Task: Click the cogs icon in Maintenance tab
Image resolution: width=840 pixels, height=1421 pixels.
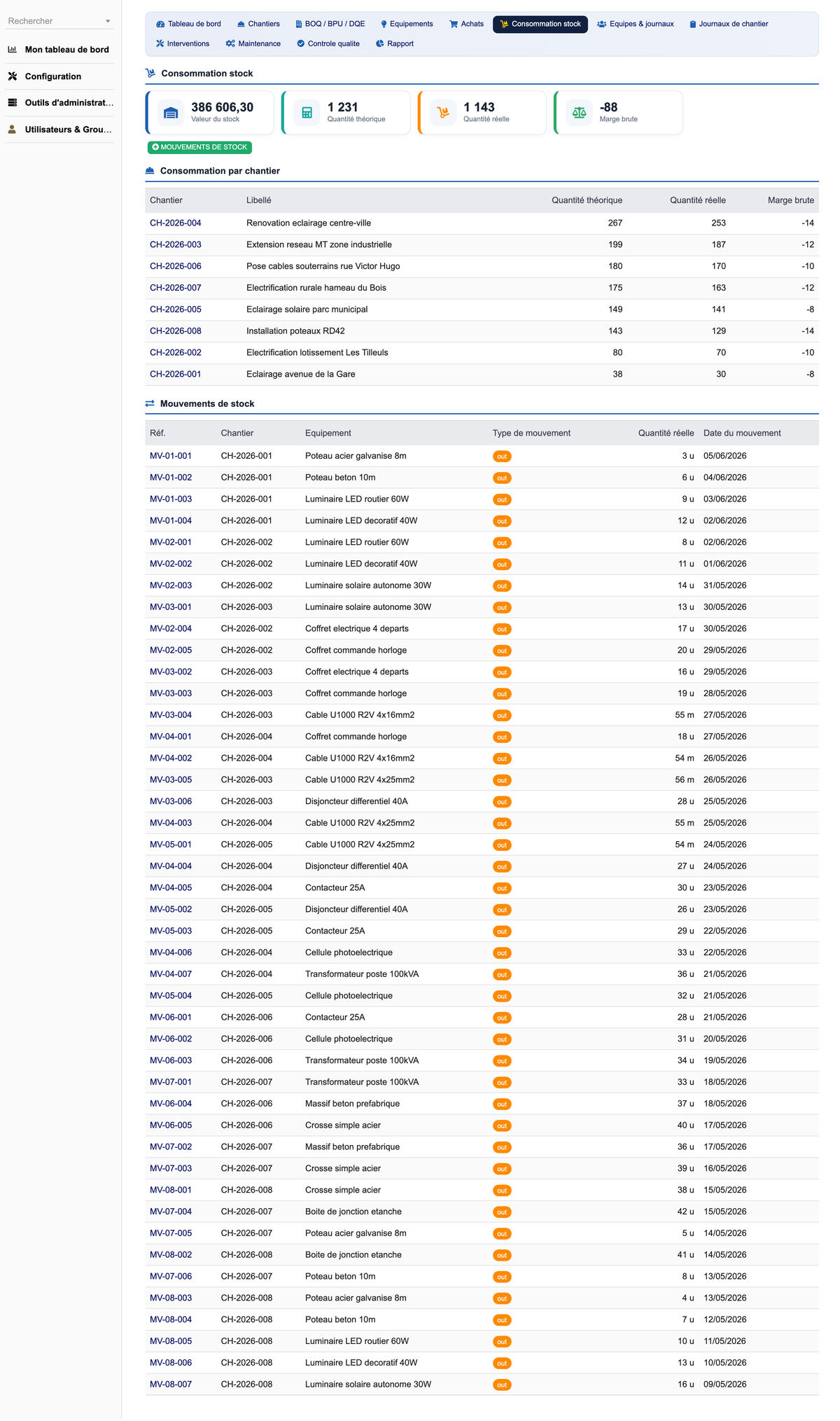Action: pos(230,43)
